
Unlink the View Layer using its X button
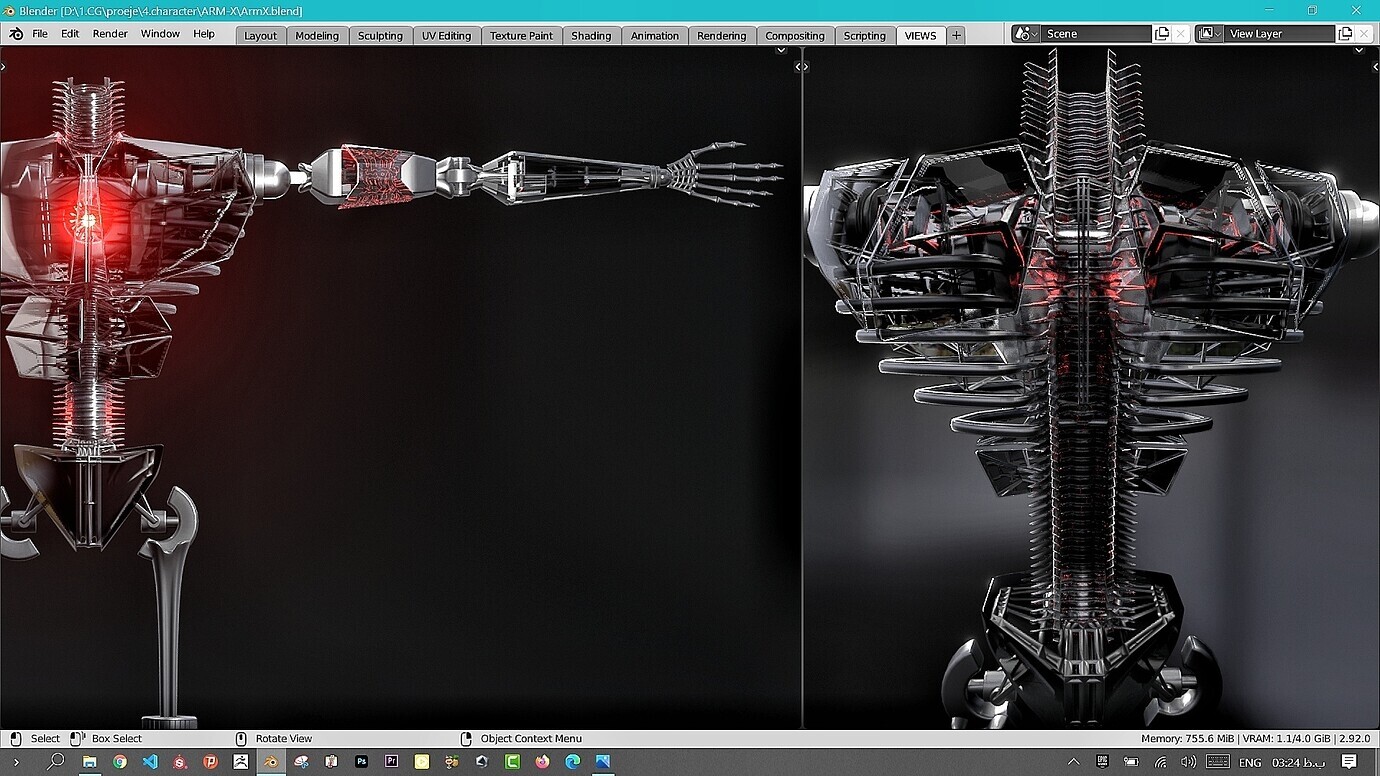coord(1365,33)
